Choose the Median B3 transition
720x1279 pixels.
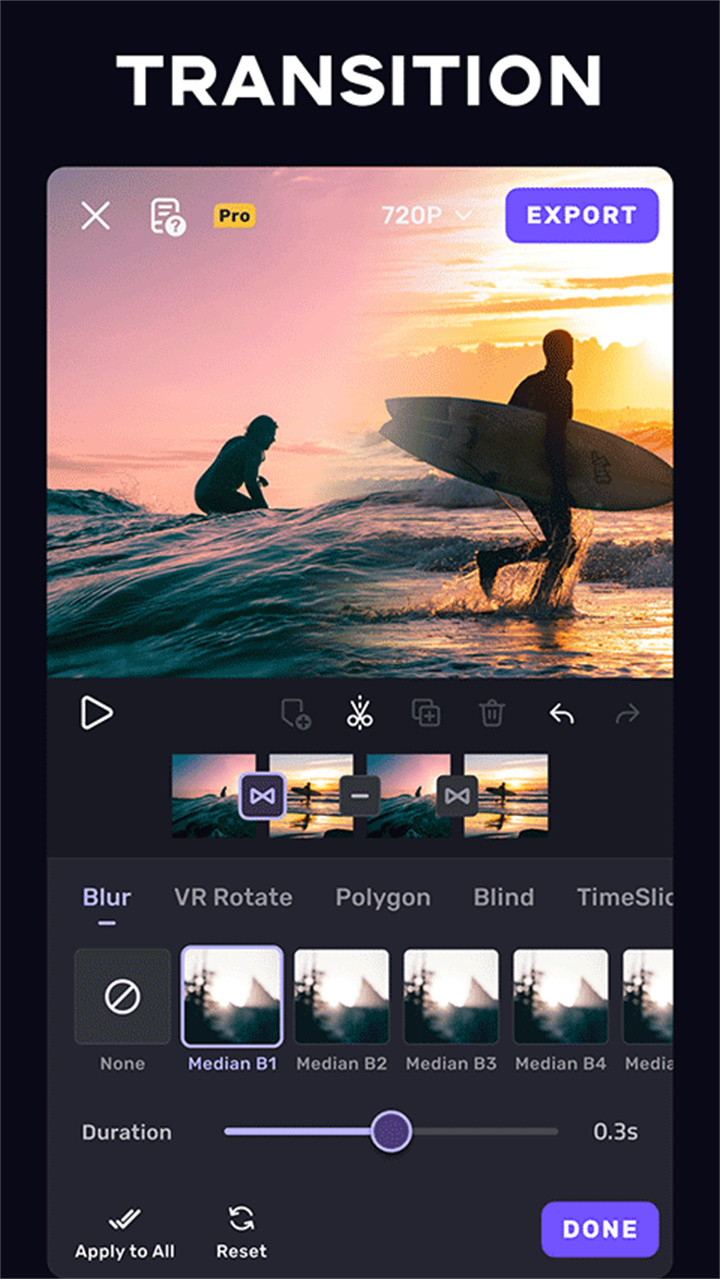[451, 997]
